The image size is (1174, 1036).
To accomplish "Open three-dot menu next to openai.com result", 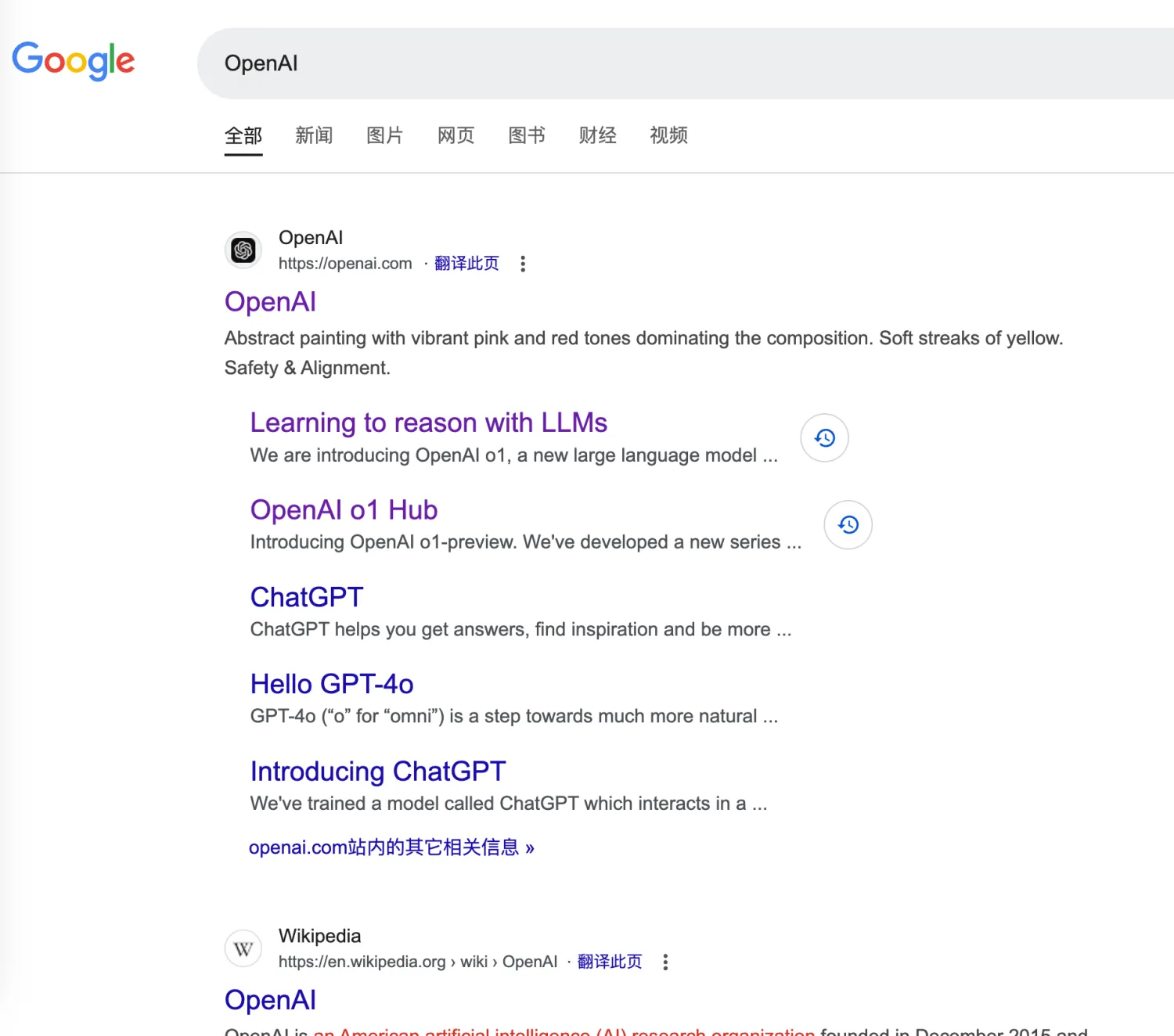I will [x=523, y=264].
